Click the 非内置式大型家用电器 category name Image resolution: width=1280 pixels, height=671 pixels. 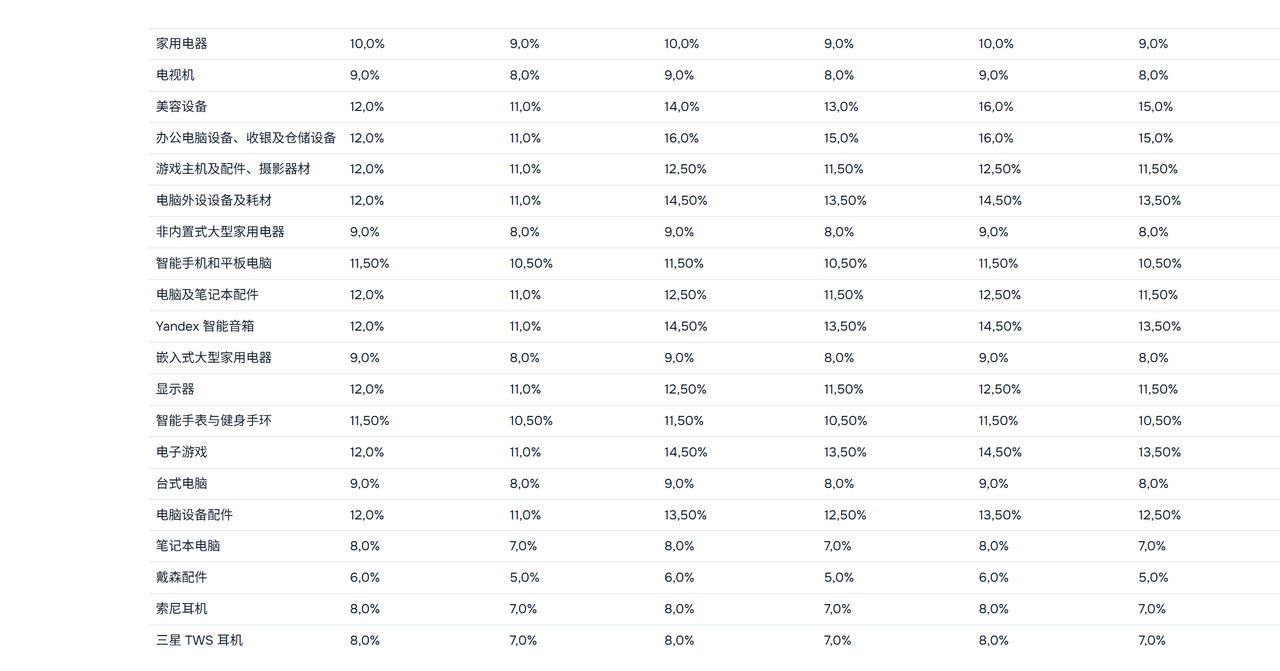pyautogui.click(x=220, y=232)
